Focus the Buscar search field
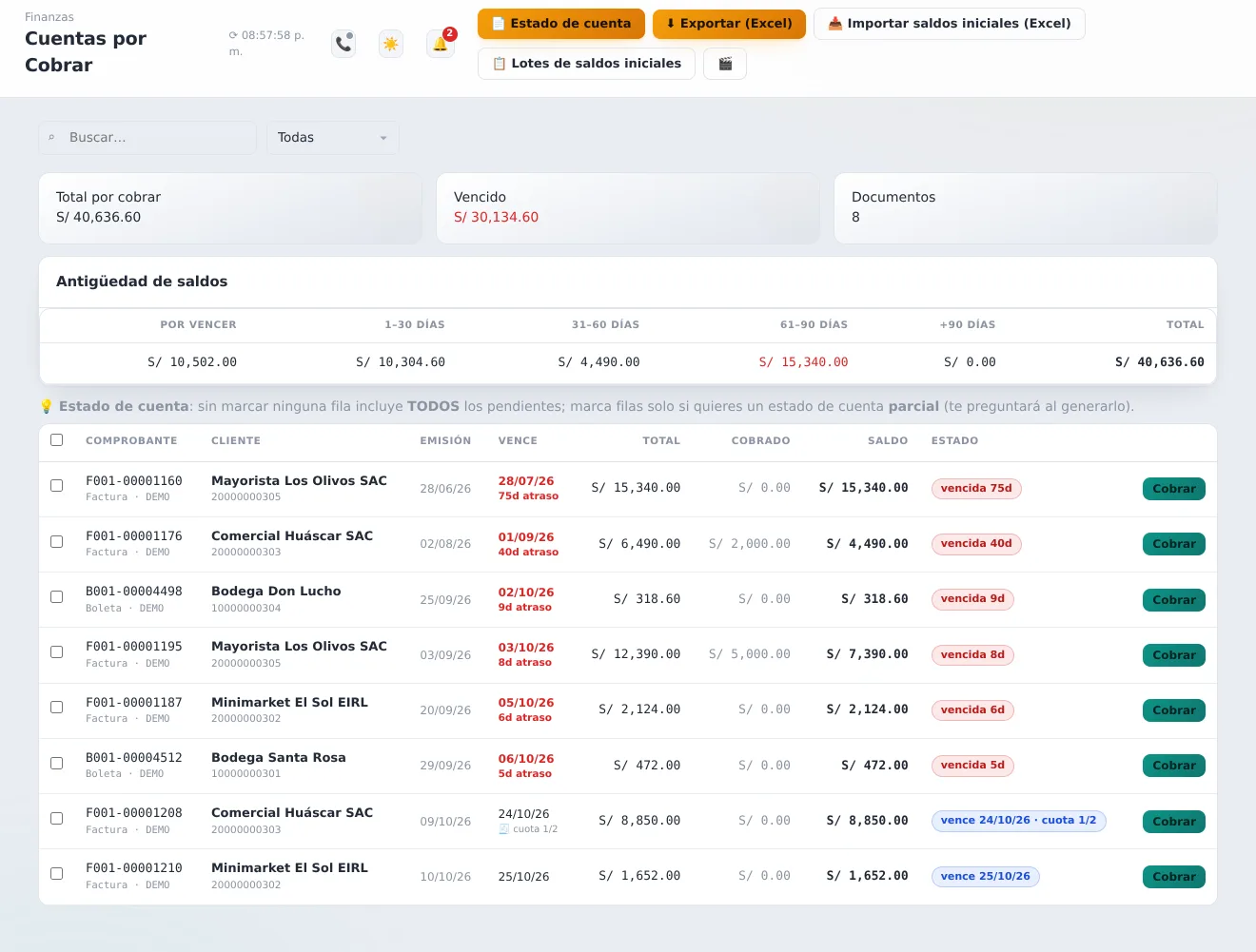The height and width of the screenshot is (952, 1256). click(x=147, y=138)
